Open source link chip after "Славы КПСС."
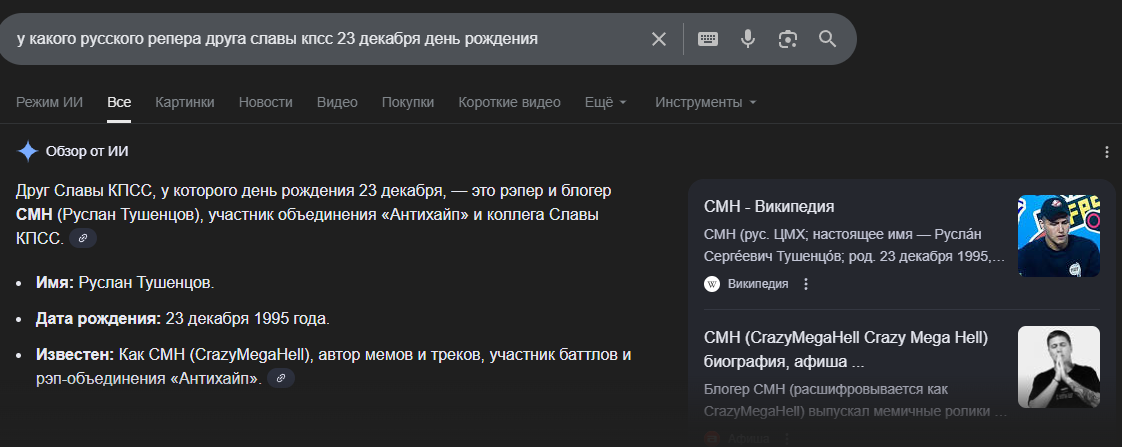This screenshot has height=447, width=1122. tap(83, 238)
